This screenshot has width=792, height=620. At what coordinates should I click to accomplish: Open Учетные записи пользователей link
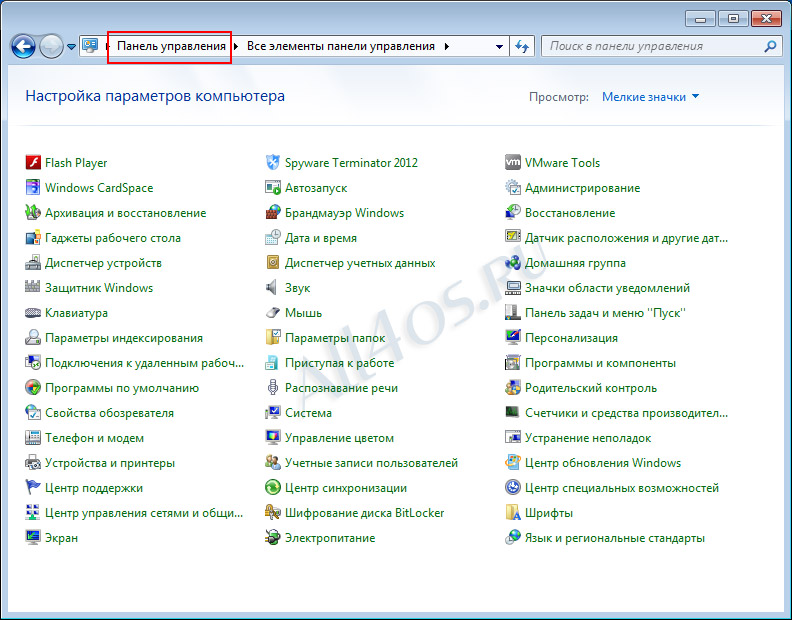click(371, 463)
